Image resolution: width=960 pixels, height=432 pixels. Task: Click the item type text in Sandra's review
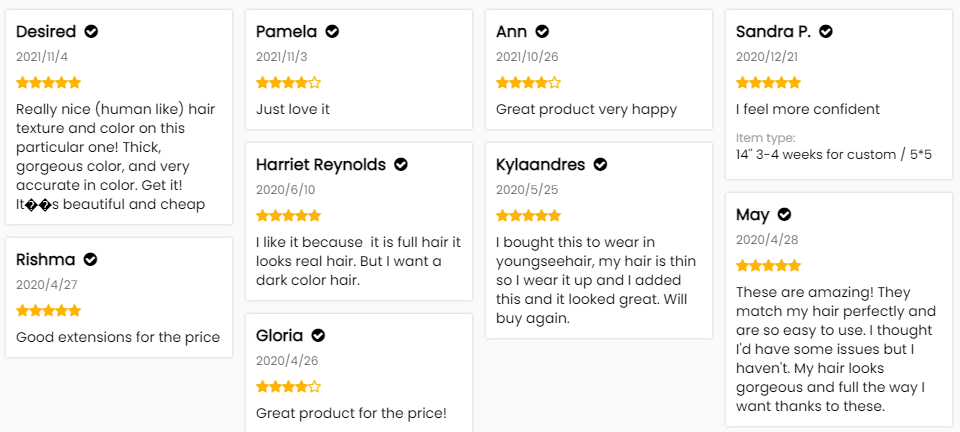click(x=834, y=154)
